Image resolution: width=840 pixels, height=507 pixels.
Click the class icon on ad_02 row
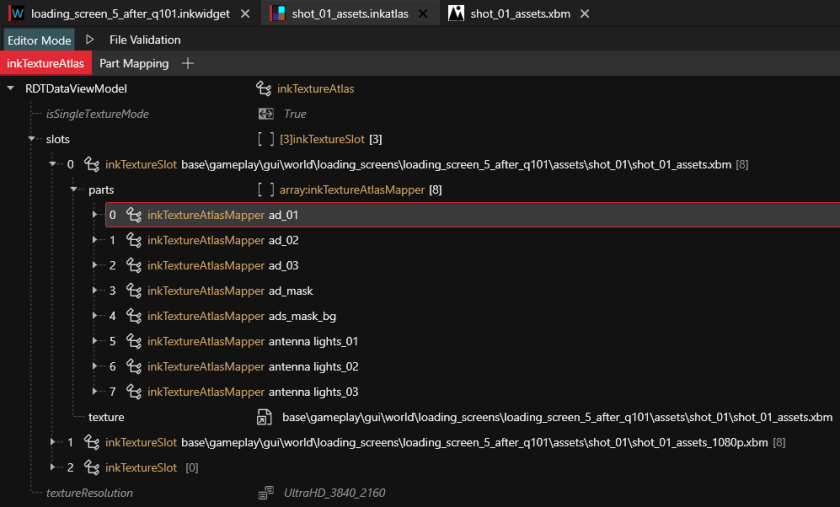(134, 240)
